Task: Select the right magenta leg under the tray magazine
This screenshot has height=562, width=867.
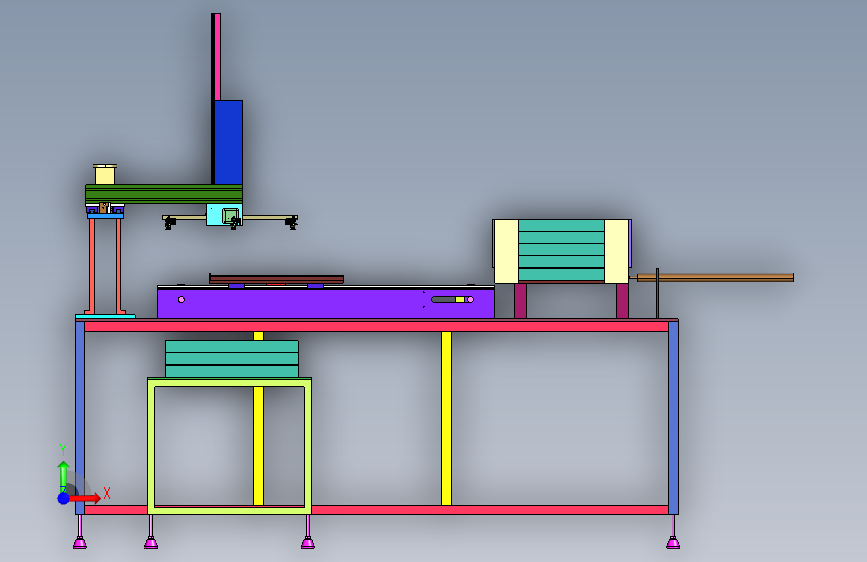Action: [x=623, y=301]
